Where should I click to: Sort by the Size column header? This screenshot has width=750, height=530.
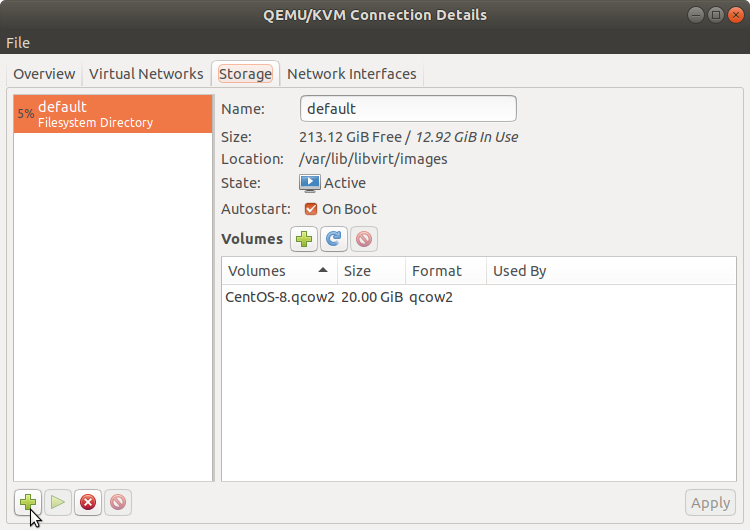click(372, 271)
